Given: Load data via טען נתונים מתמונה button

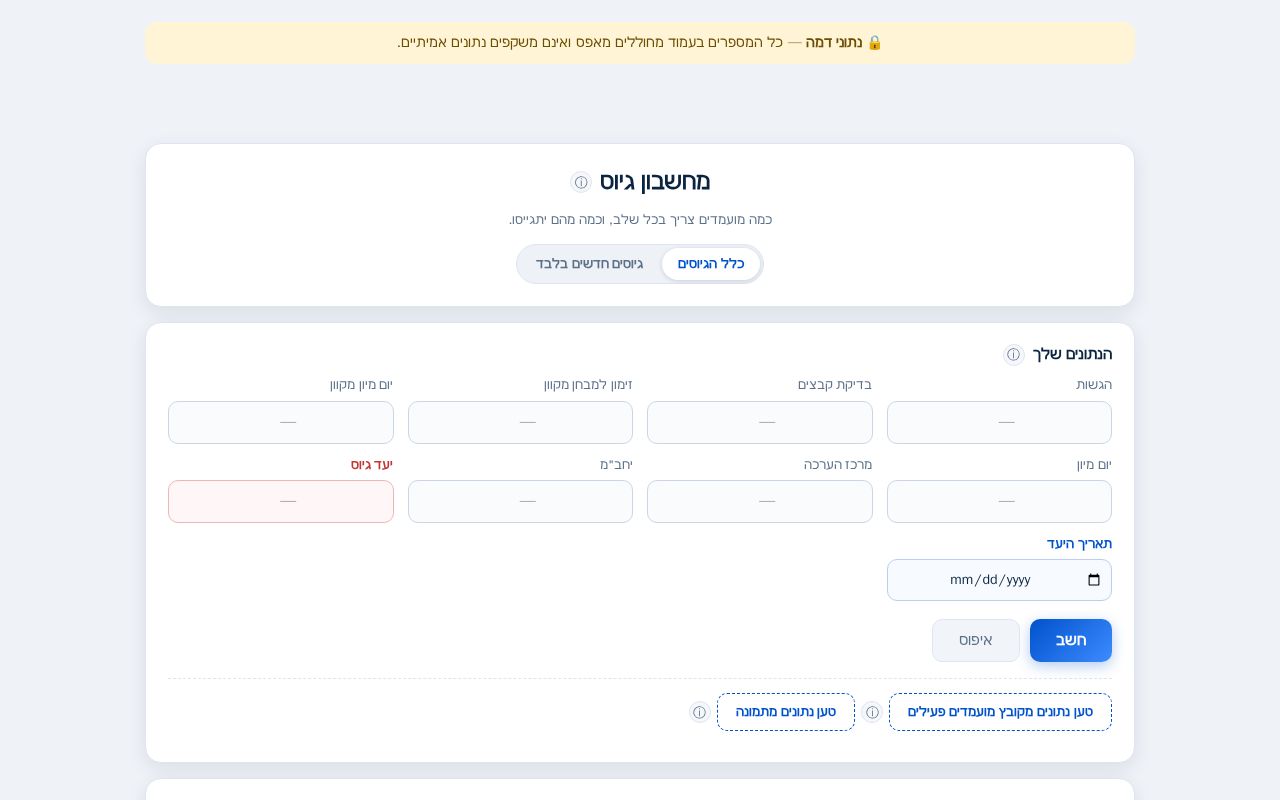Looking at the screenshot, I should click(786, 712).
